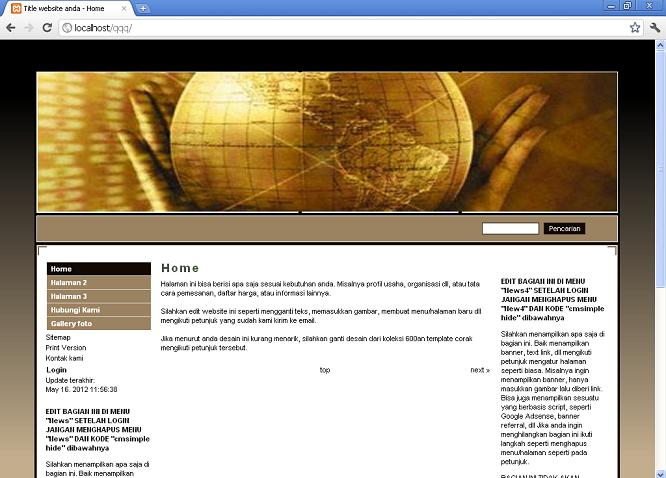
Task: Click the globe icon in the address bar
Action: pyautogui.click(x=67, y=28)
